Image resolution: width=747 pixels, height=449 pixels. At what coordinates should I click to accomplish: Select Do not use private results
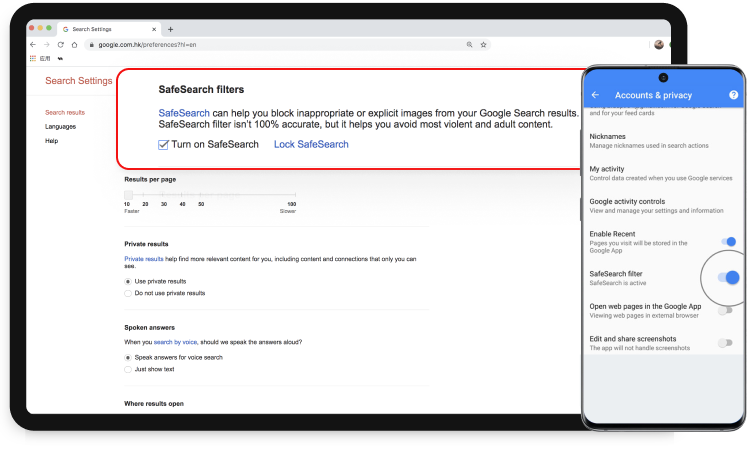tap(128, 293)
